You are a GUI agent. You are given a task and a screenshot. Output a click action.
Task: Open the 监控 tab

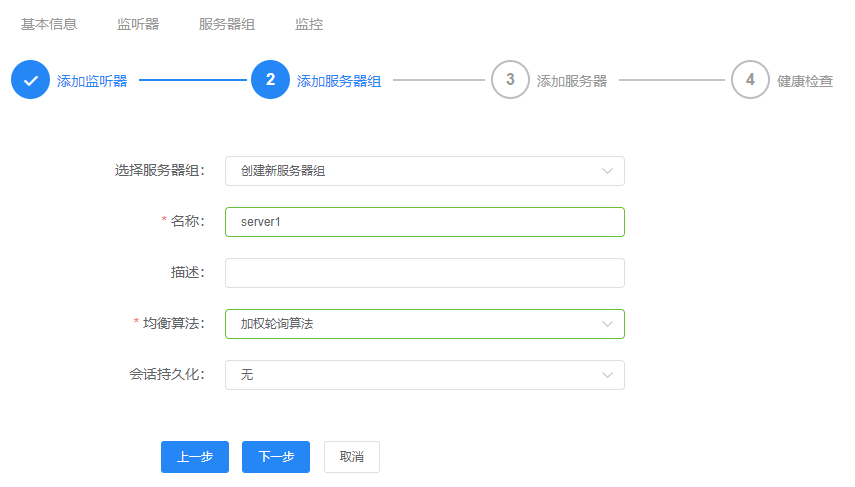[309, 24]
